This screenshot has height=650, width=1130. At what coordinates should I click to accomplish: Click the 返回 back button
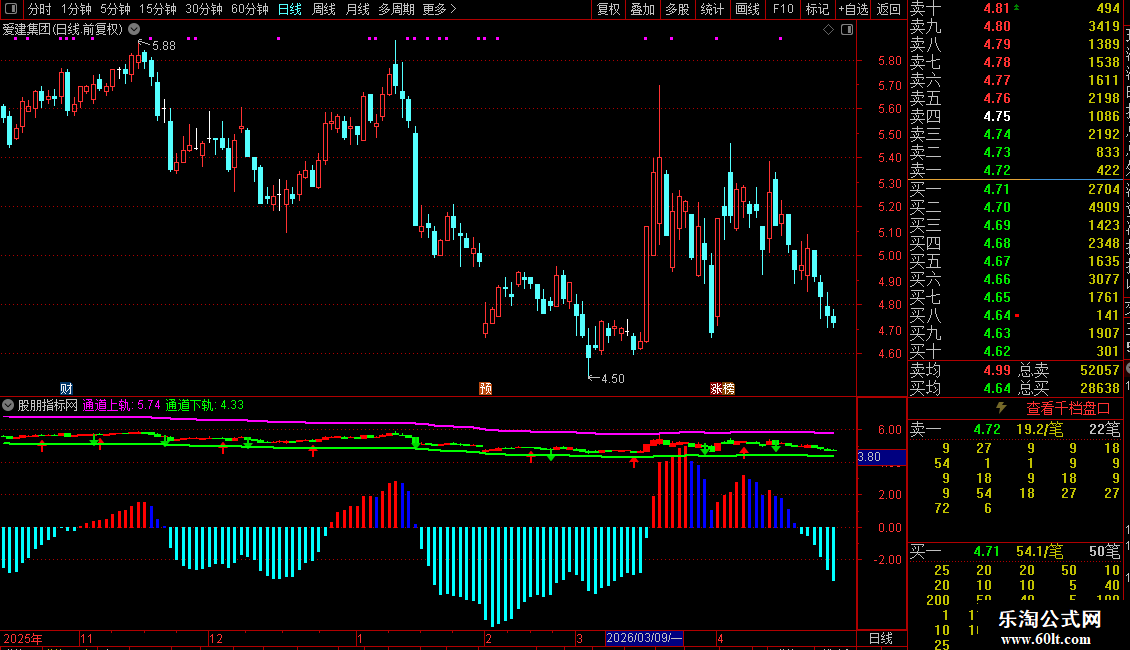tap(889, 9)
